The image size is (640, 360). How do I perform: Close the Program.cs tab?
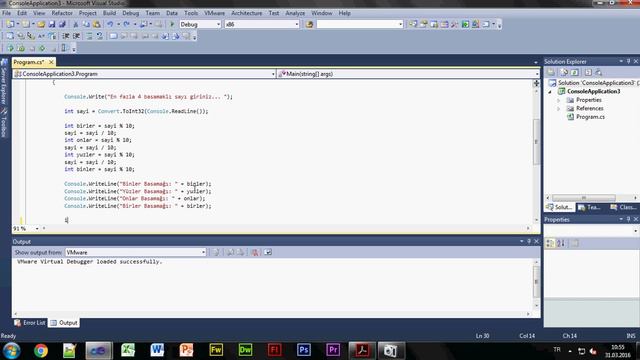point(51,62)
